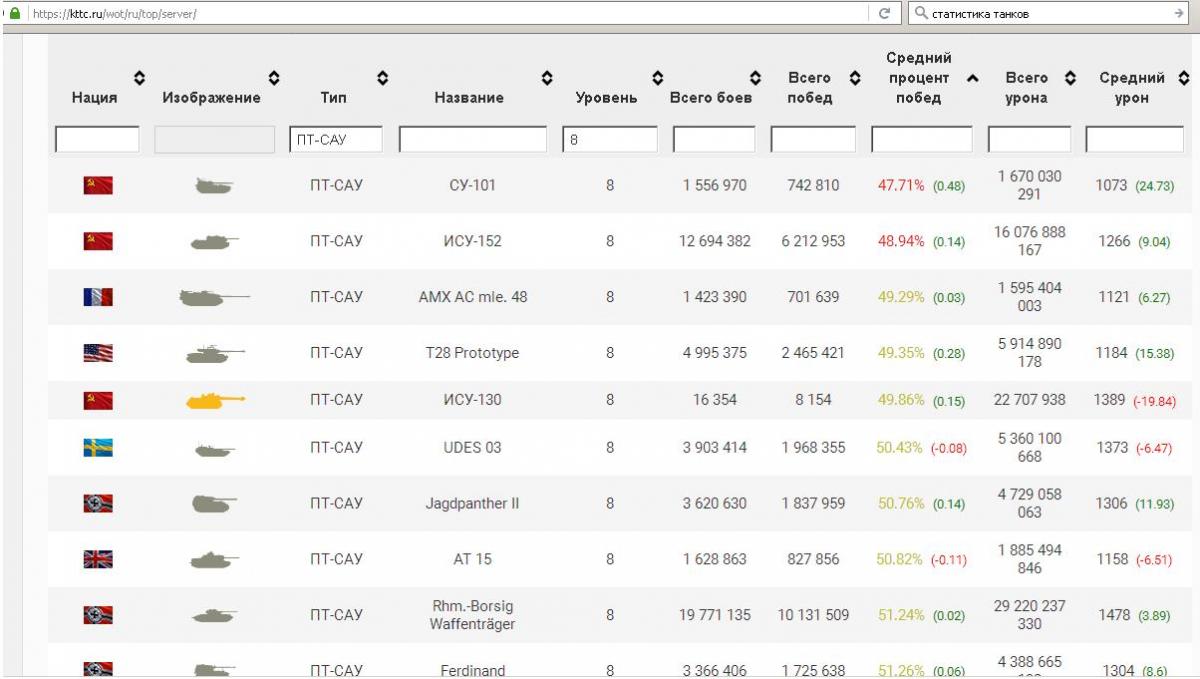
Task: Click the USSR flag in ИСУ-152 row
Action: [x=98, y=241]
